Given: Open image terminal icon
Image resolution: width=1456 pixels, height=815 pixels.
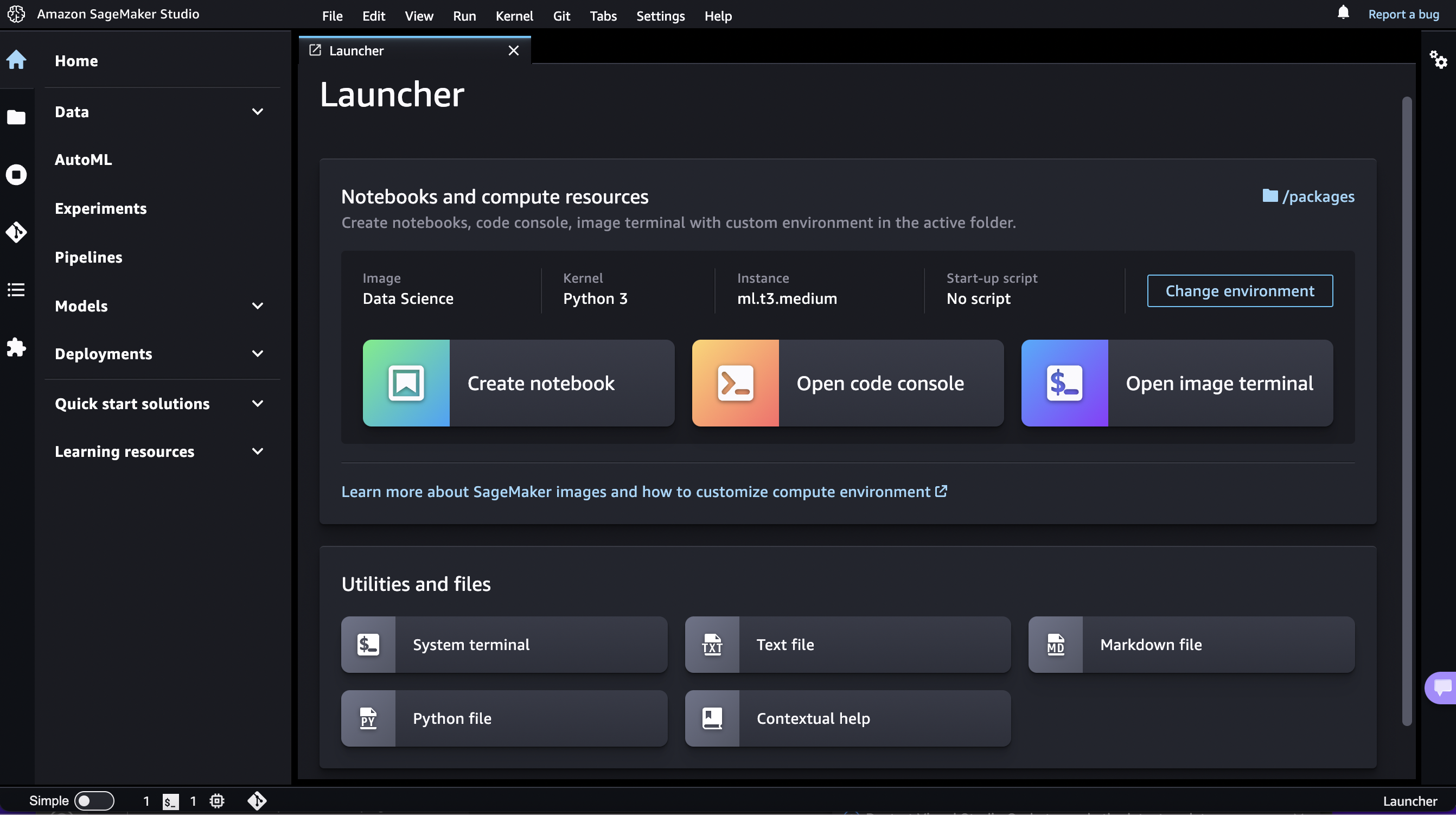Looking at the screenshot, I should point(1064,382).
